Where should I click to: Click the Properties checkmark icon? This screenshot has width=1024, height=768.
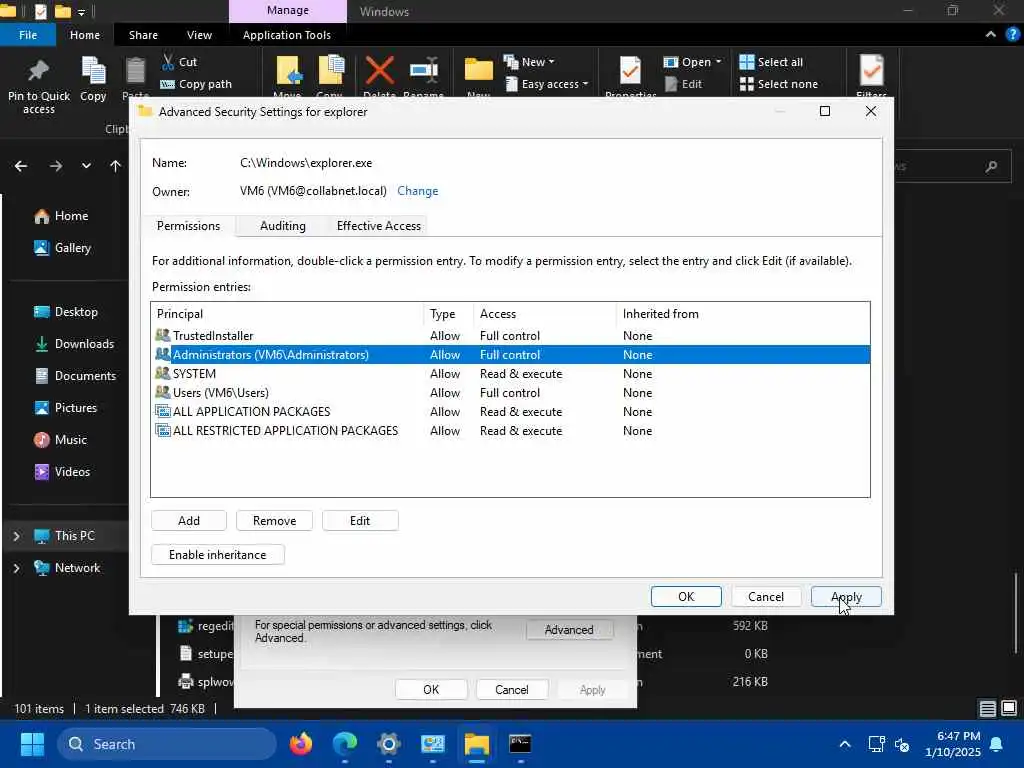click(x=630, y=71)
